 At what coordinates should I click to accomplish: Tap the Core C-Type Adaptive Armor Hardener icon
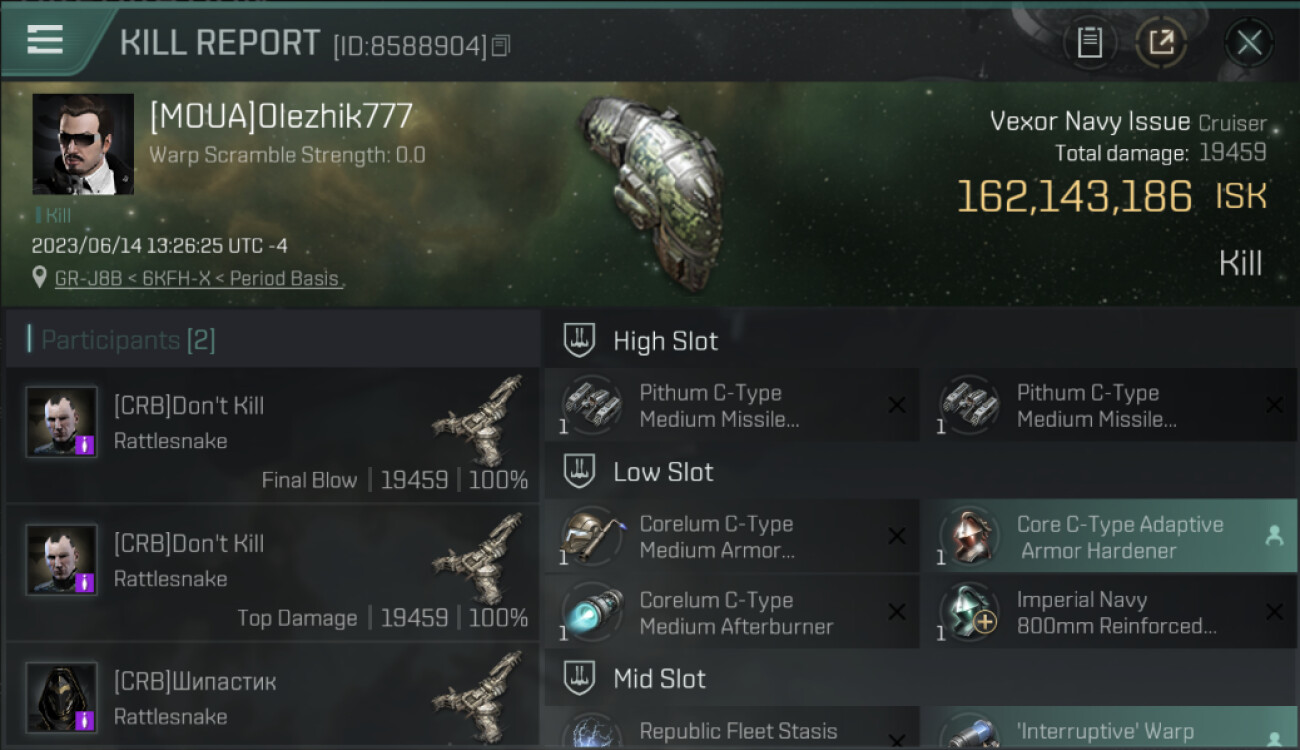tap(969, 536)
